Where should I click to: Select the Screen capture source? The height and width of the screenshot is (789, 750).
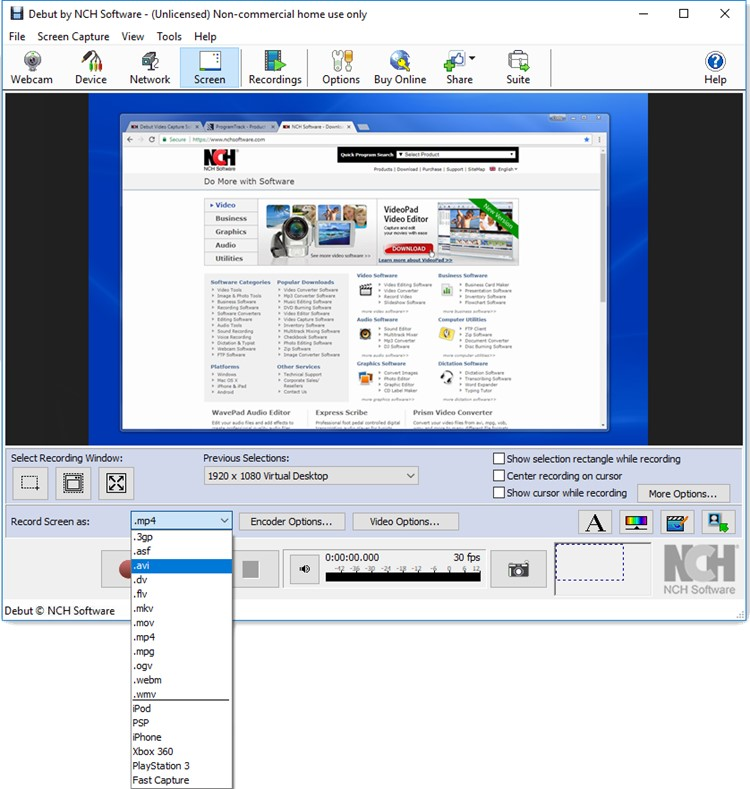[x=209, y=68]
